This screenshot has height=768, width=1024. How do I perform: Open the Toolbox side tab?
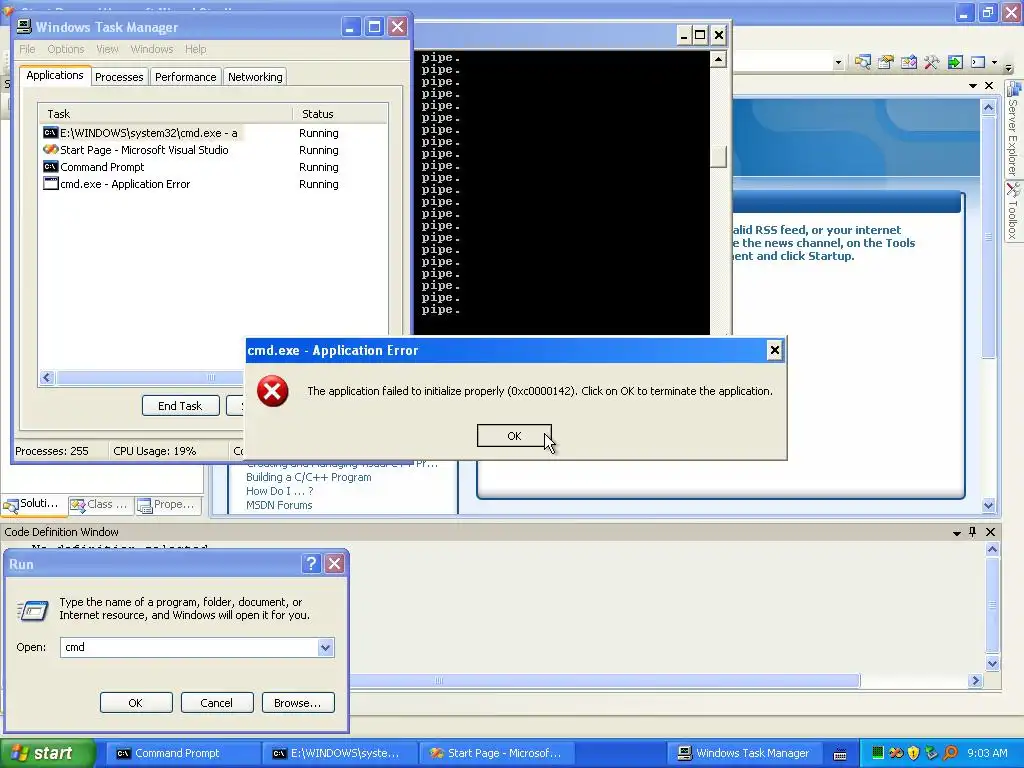(1013, 212)
